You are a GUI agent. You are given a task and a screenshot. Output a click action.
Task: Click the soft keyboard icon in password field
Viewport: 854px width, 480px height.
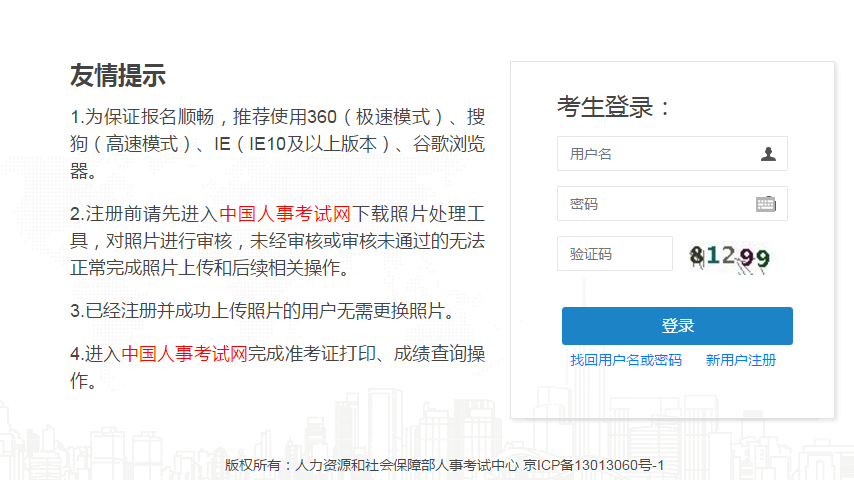pos(766,204)
